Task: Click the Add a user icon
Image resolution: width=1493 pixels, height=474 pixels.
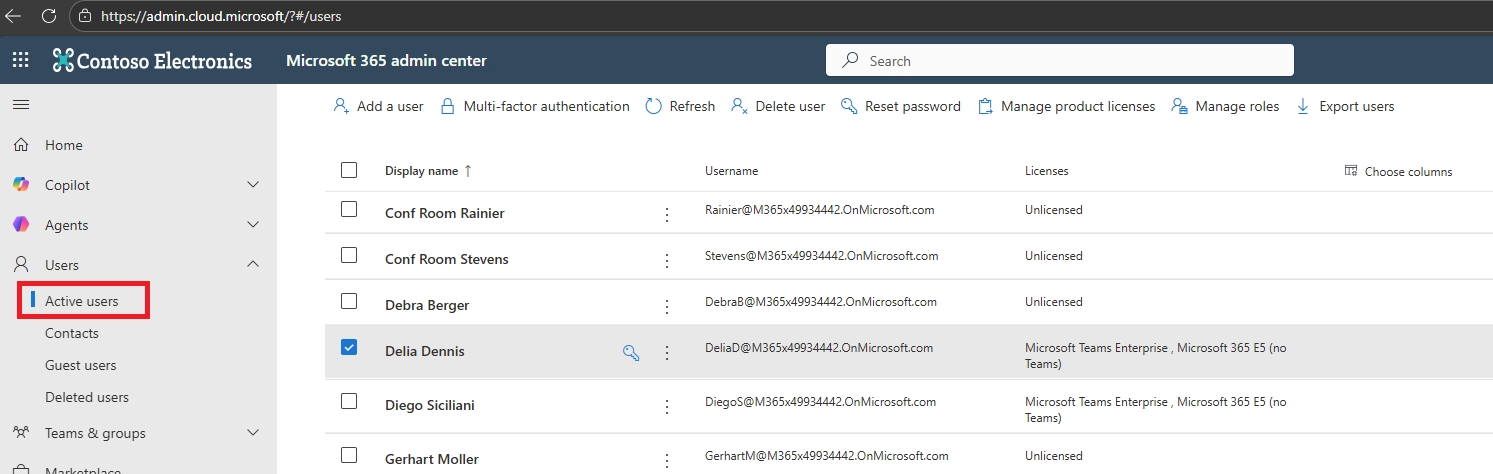Action: [x=341, y=106]
